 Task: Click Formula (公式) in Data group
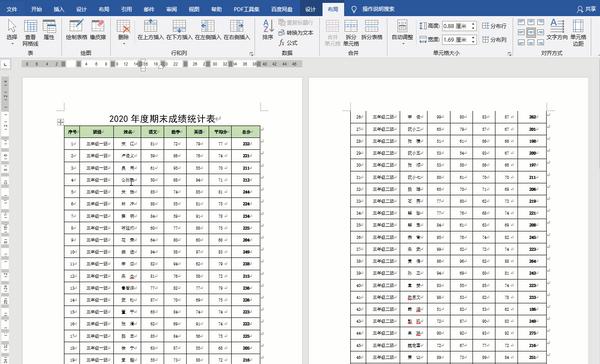(x=288, y=43)
